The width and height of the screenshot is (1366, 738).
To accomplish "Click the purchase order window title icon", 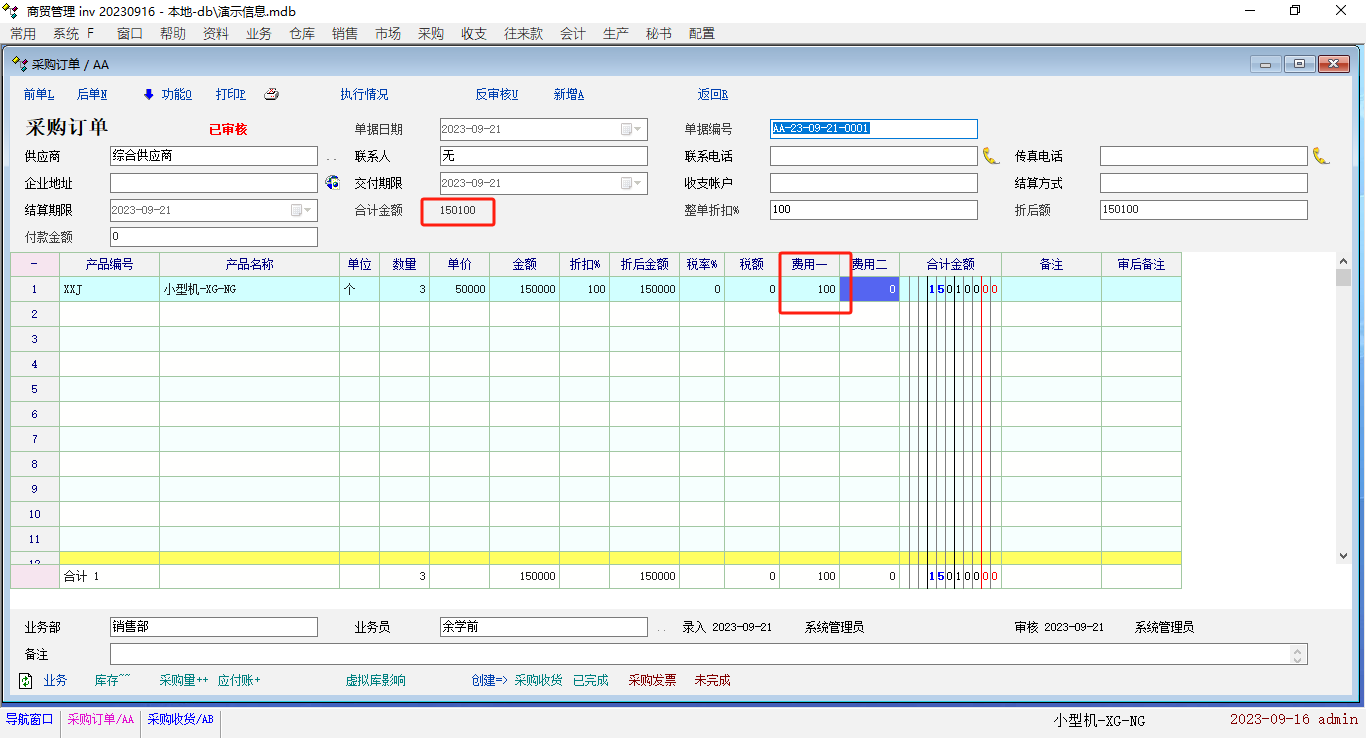I will (x=18, y=64).
